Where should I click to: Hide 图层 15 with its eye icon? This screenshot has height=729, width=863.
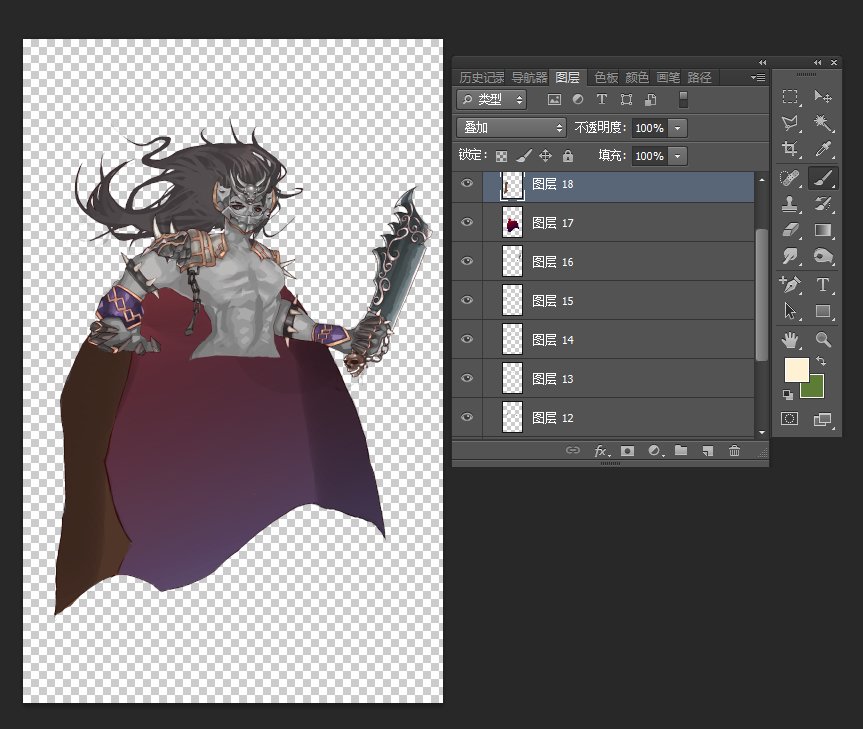(467, 300)
